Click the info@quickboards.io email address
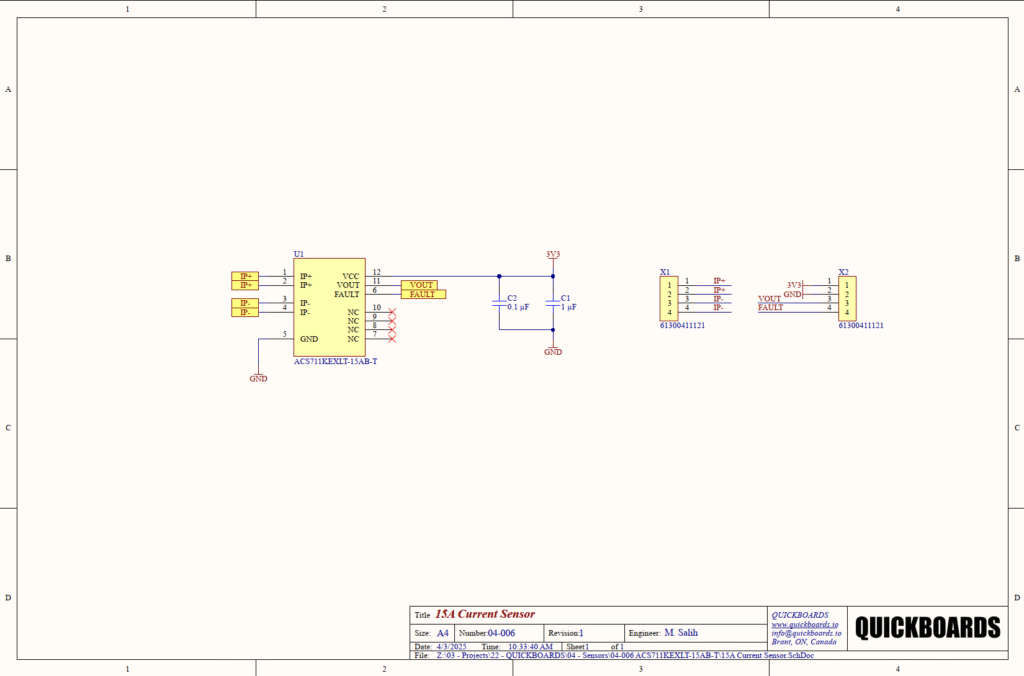The image size is (1024, 676). pyautogui.click(x=806, y=633)
